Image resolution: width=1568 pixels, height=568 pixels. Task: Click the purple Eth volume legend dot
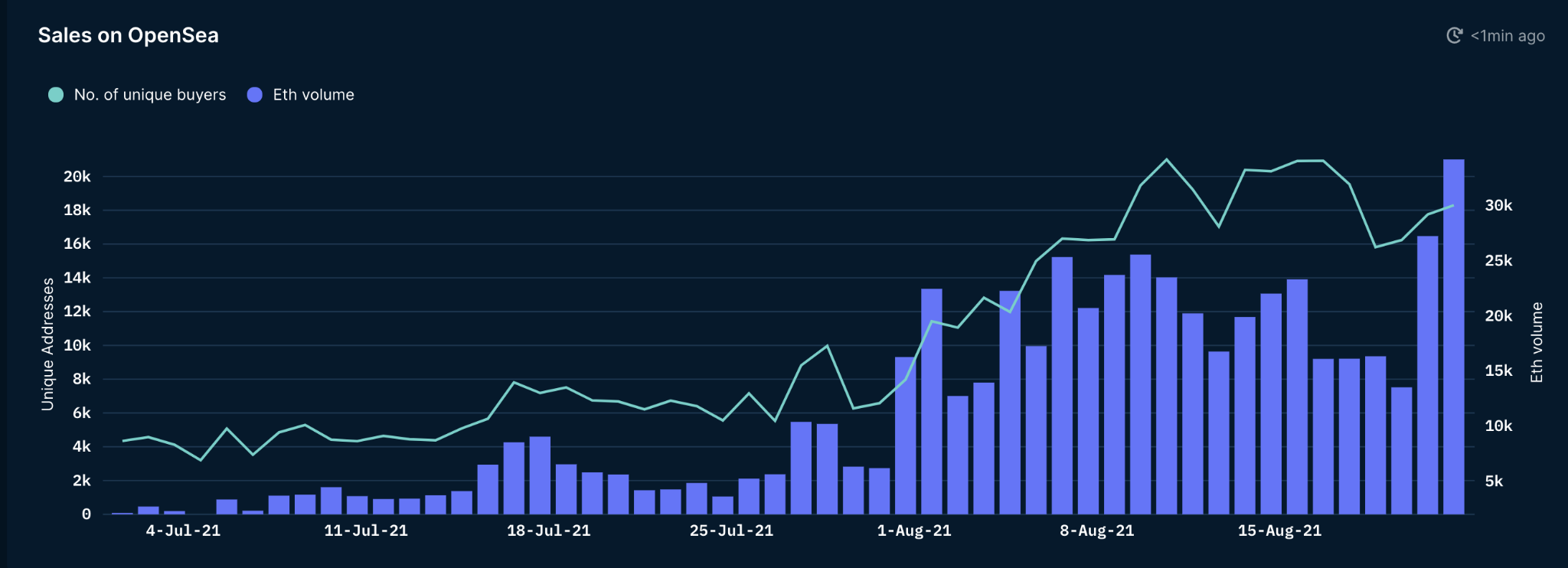click(x=255, y=95)
